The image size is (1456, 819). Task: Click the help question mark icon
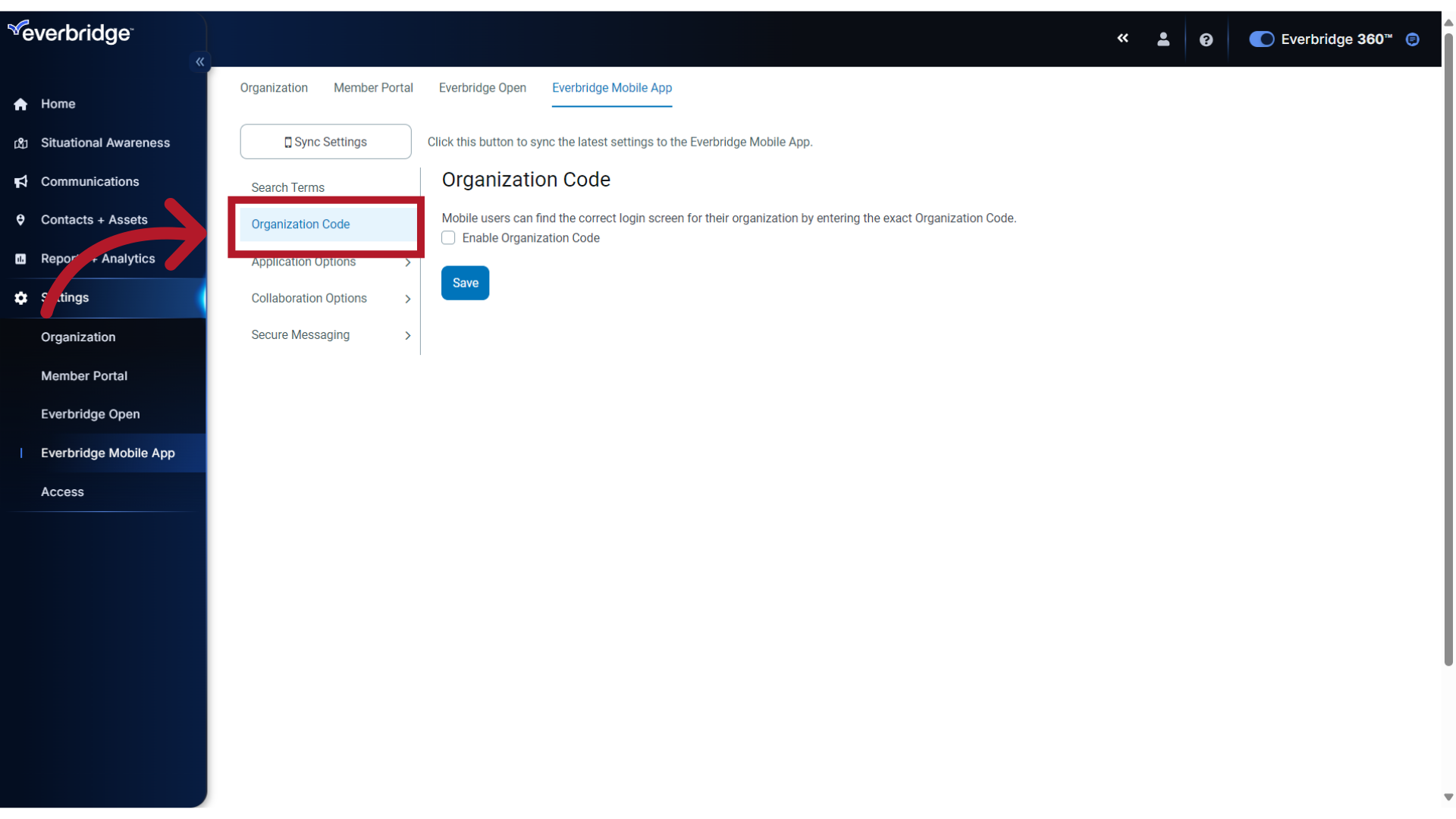[x=1205, y=39]
